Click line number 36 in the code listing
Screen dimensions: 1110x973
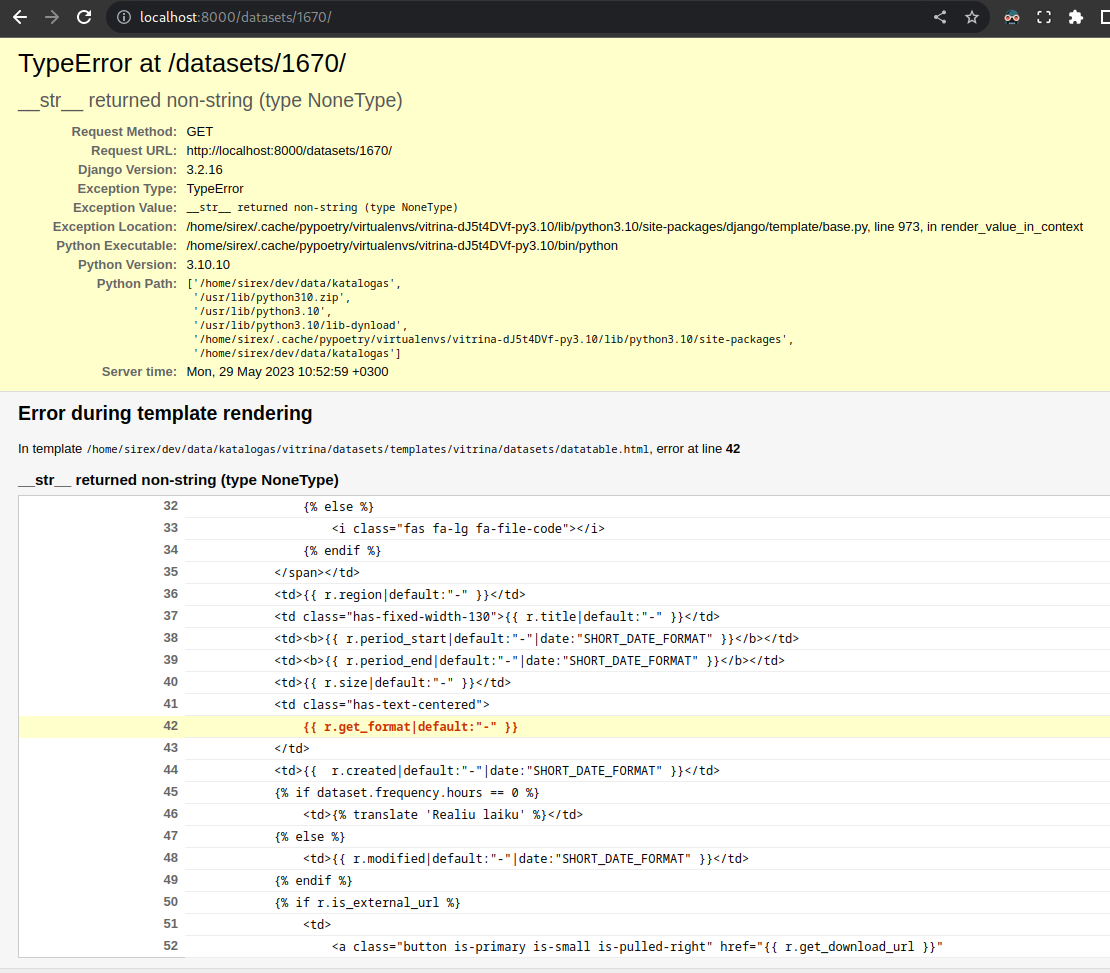pyautogui.click(x=170, y=594)
